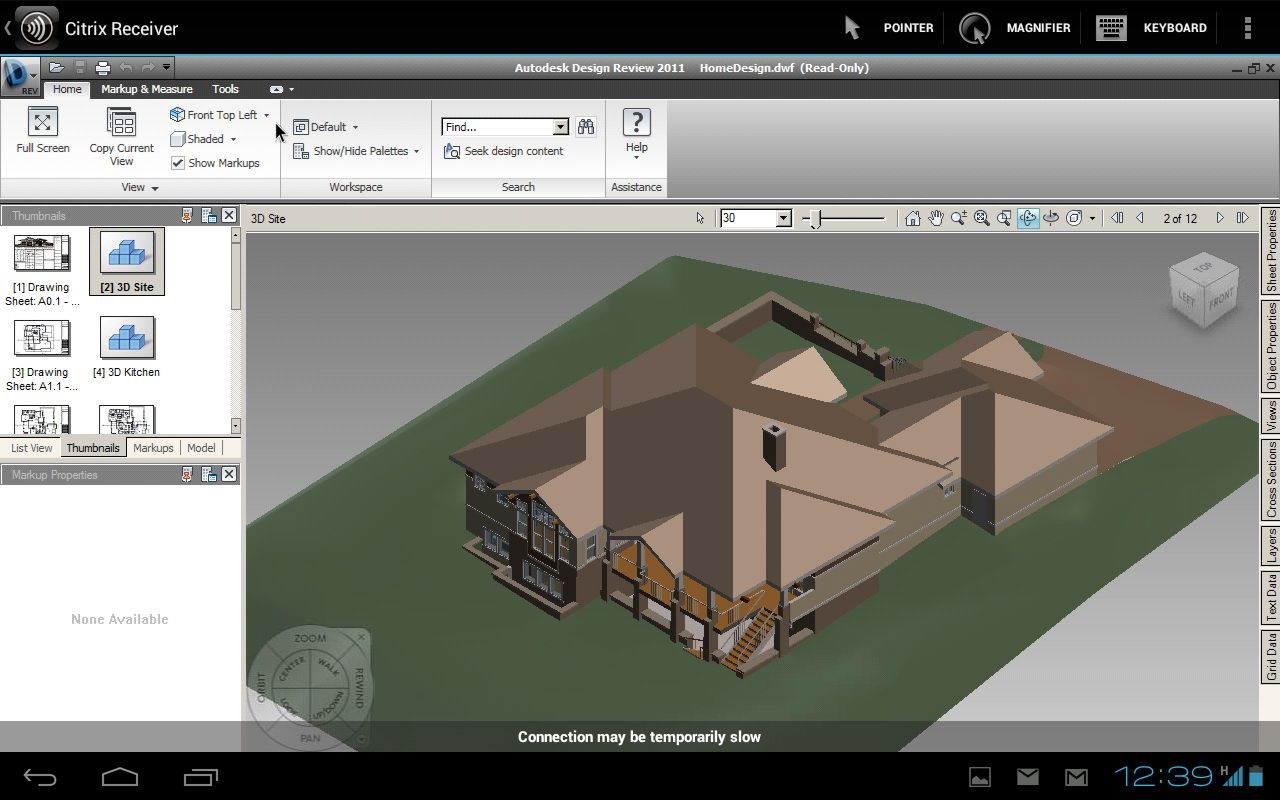Open the Help button
The height and width of the screenshot is (800, 1280).
[637, 135]
